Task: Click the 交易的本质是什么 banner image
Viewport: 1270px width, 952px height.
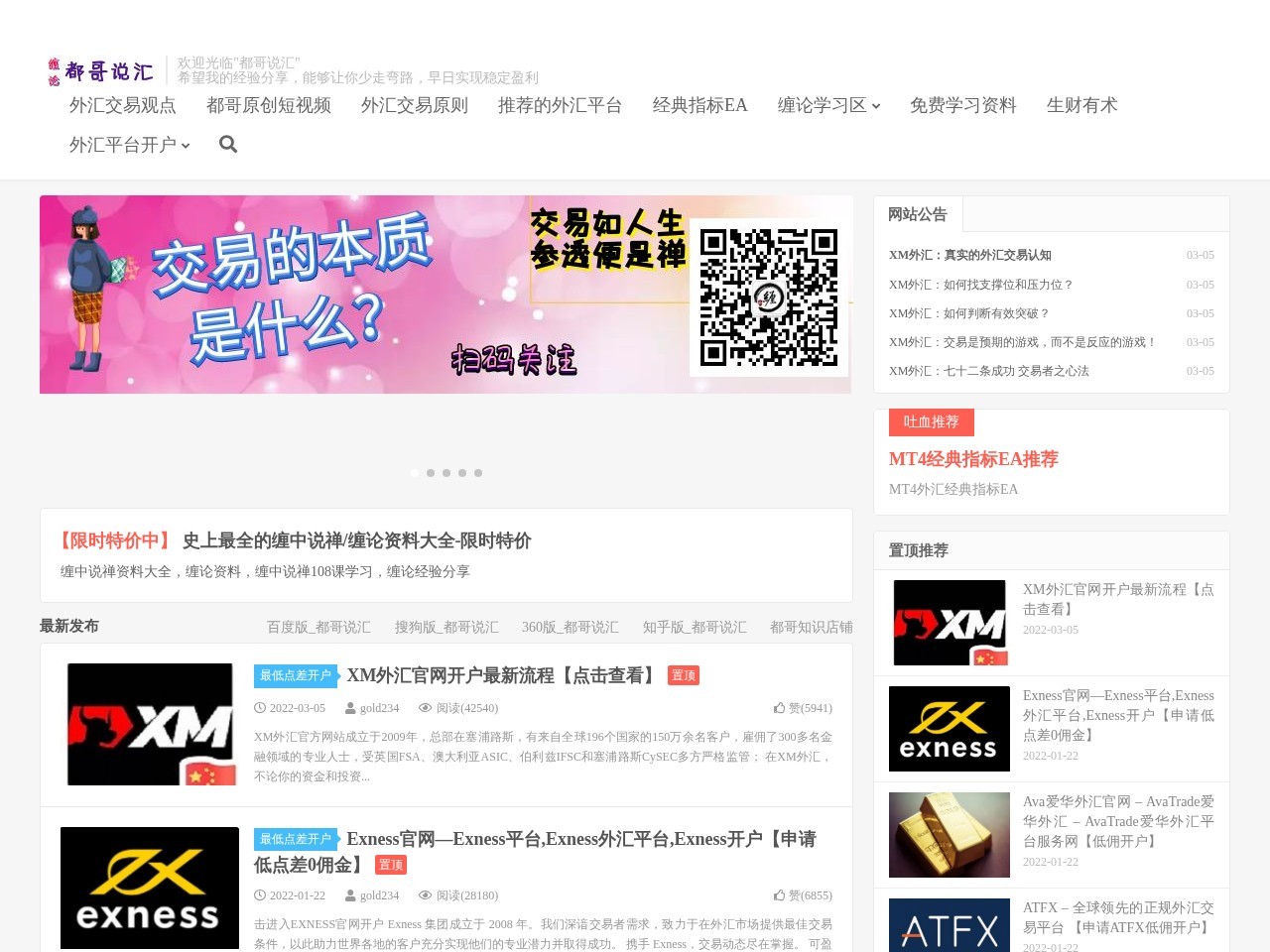Action: coord(445,295)
